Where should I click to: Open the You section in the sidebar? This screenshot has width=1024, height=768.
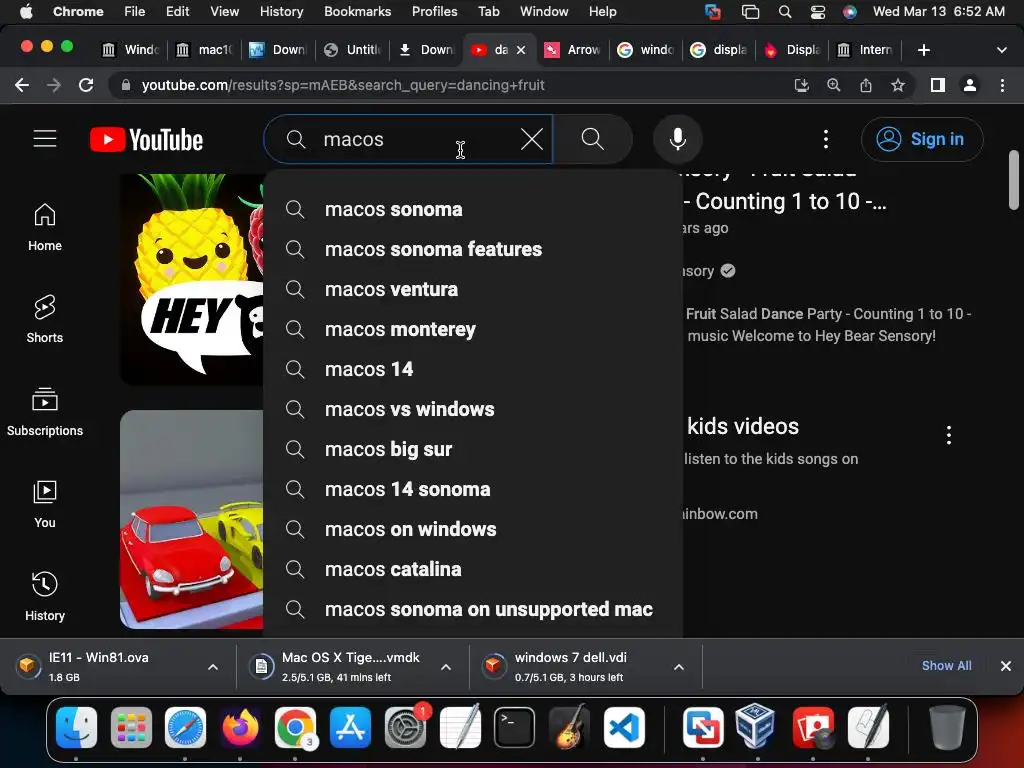point(45,504)
